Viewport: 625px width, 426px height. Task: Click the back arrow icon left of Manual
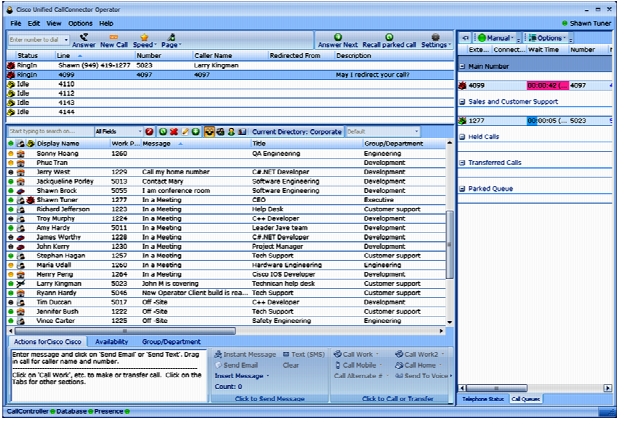(465, 38)
